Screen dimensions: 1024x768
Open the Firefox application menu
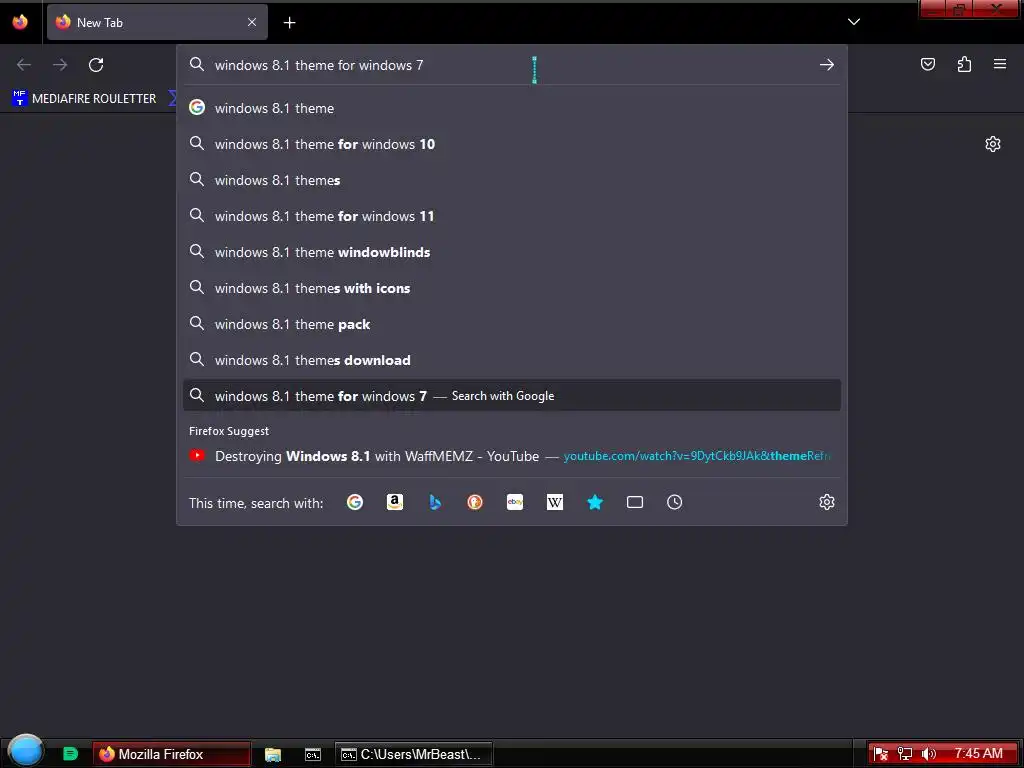coord(1000,64)
